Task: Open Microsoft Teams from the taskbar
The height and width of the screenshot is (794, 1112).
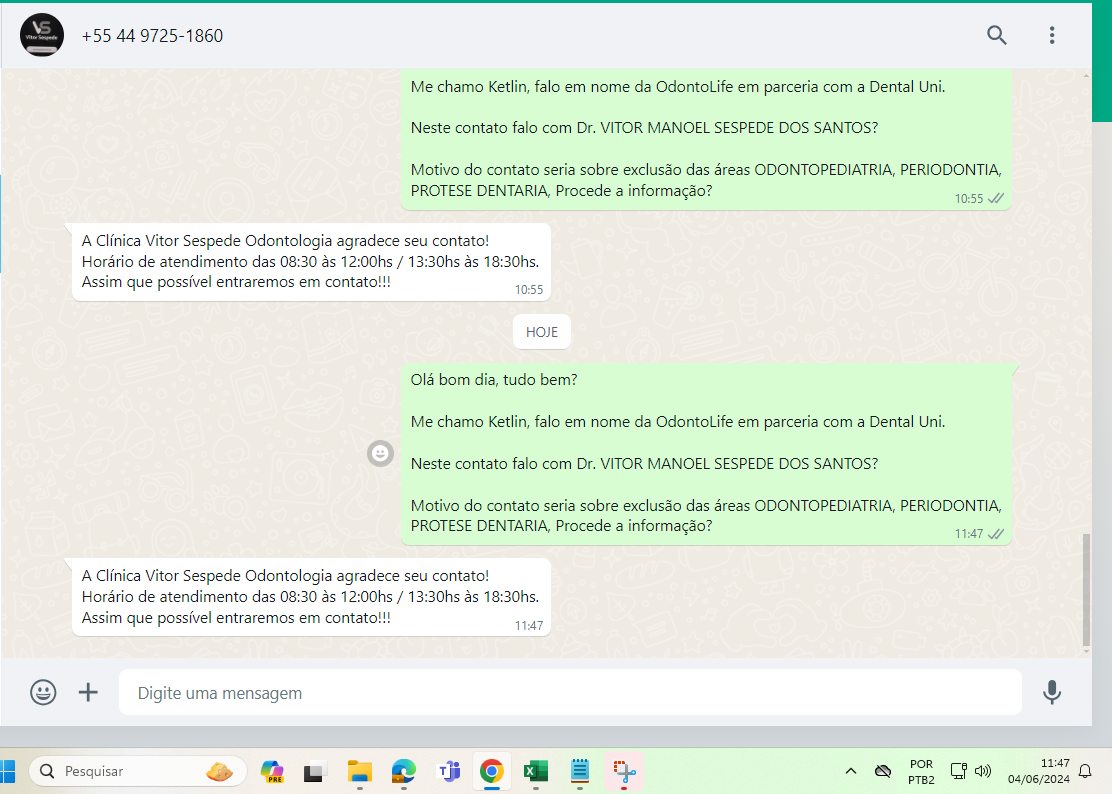Action: pos(448,771)
